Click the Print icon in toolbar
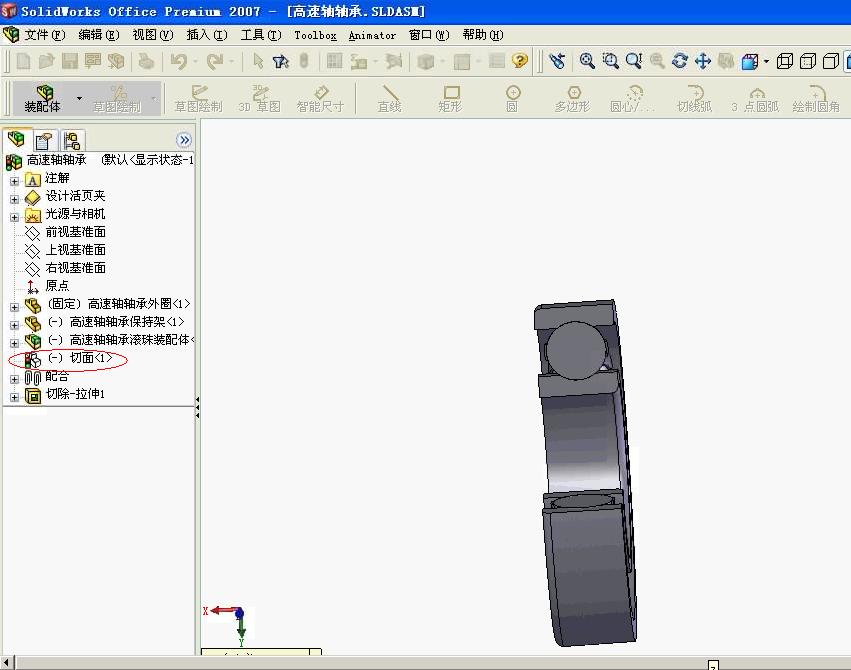 (145, 61)
